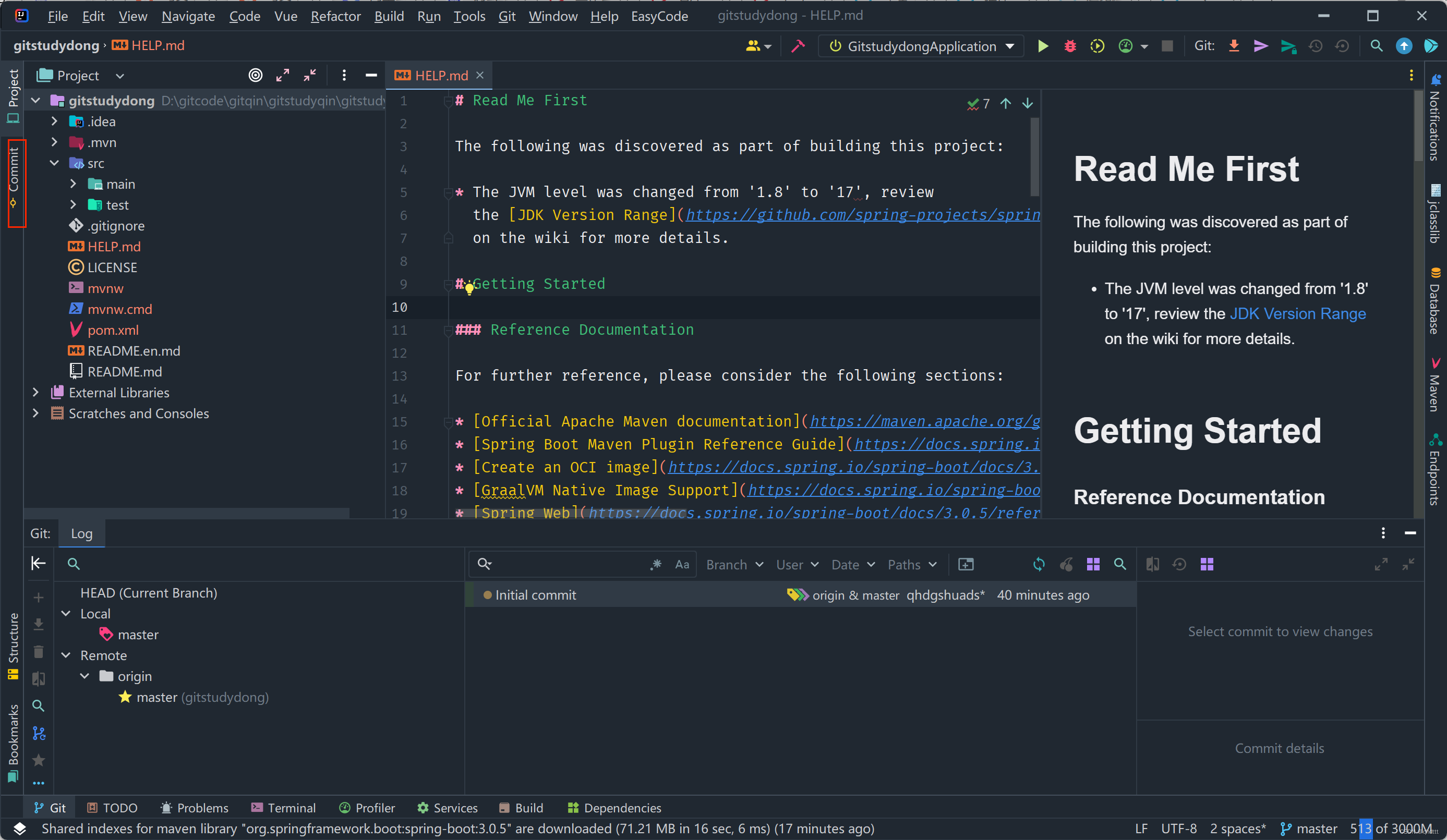Image resolution: width=1447 pixels, height=840 pixels.
Task: Click LF line separator in status bar
Action: click(x=1141, y=829)
